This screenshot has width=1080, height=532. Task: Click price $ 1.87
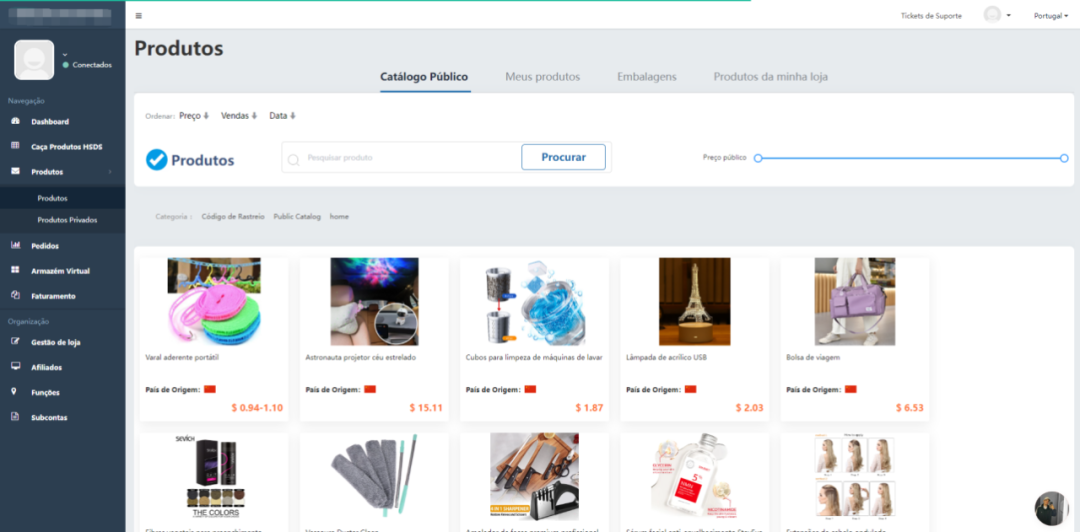pyautogui.click(x=589, y=408)
